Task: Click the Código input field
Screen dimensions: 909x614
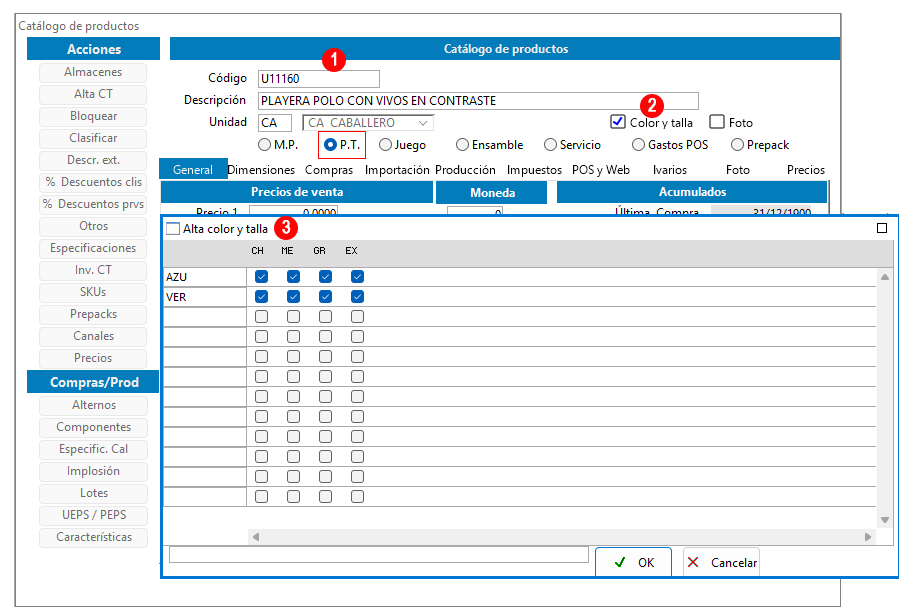Action: [x=318, y=79]
